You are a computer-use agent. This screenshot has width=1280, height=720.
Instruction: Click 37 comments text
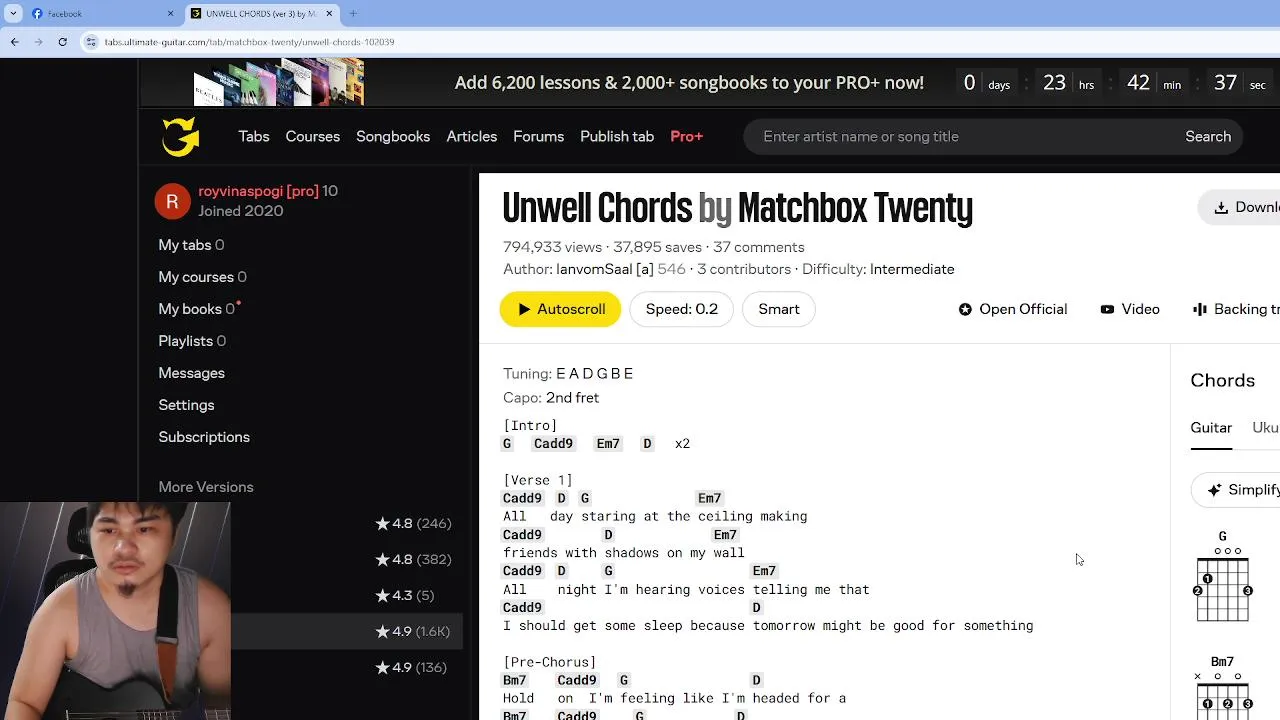click(x=758, y=247)
